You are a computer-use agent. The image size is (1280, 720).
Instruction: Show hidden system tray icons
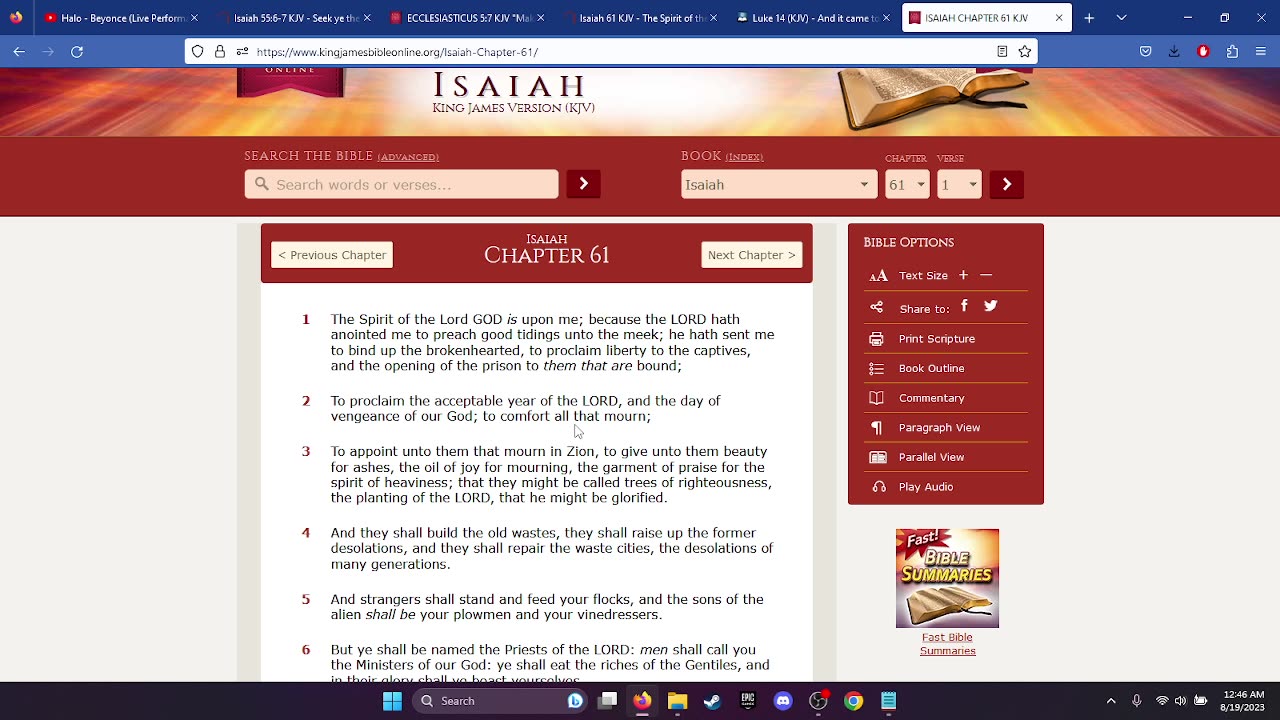click(x=1110, y=701)
